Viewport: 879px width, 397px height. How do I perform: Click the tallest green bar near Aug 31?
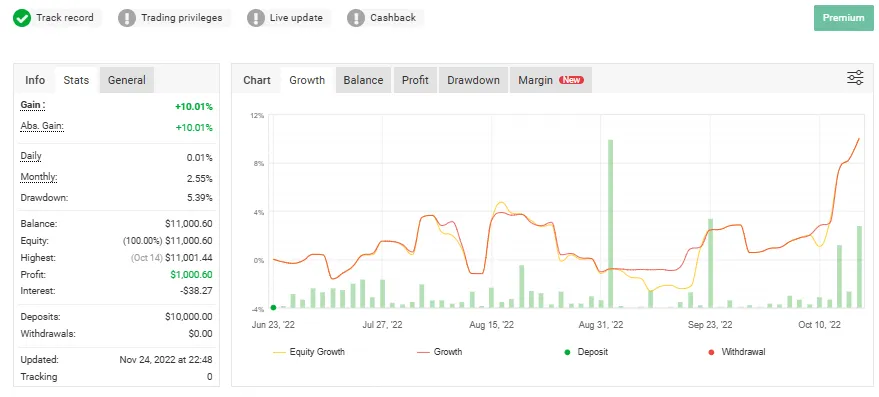610,223
